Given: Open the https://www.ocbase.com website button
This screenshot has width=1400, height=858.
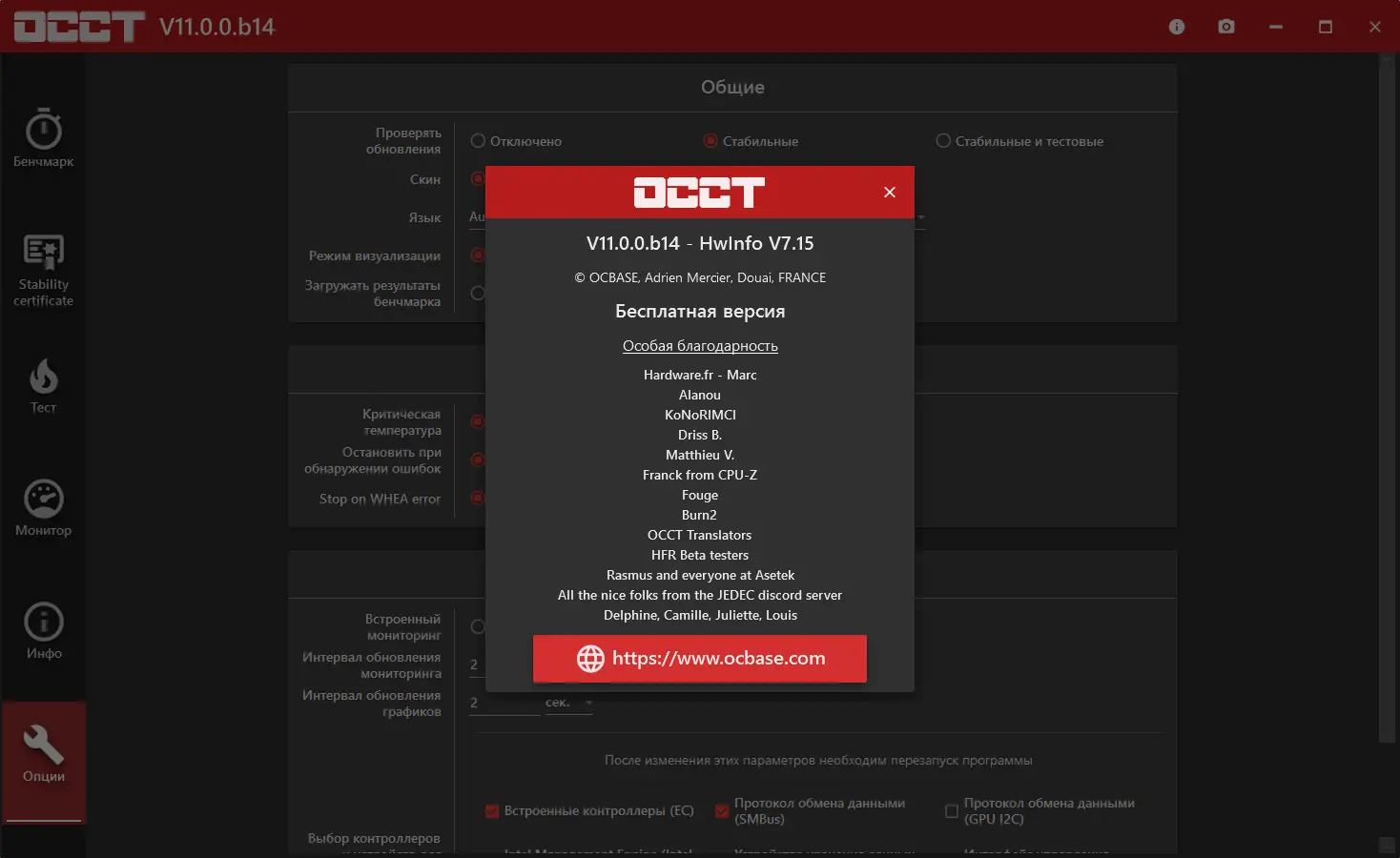Looking at the screenshot, I should click(x=700, y=659).
